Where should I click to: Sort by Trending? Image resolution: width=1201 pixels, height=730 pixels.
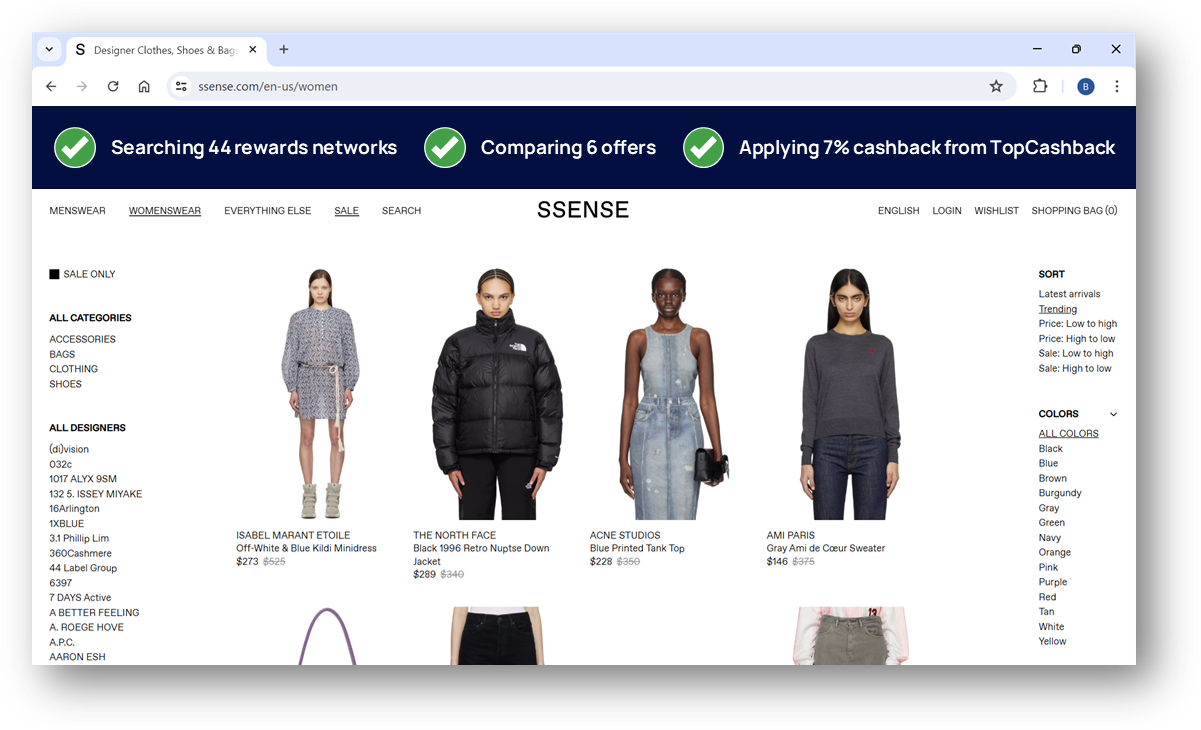tap(1058, 310)
